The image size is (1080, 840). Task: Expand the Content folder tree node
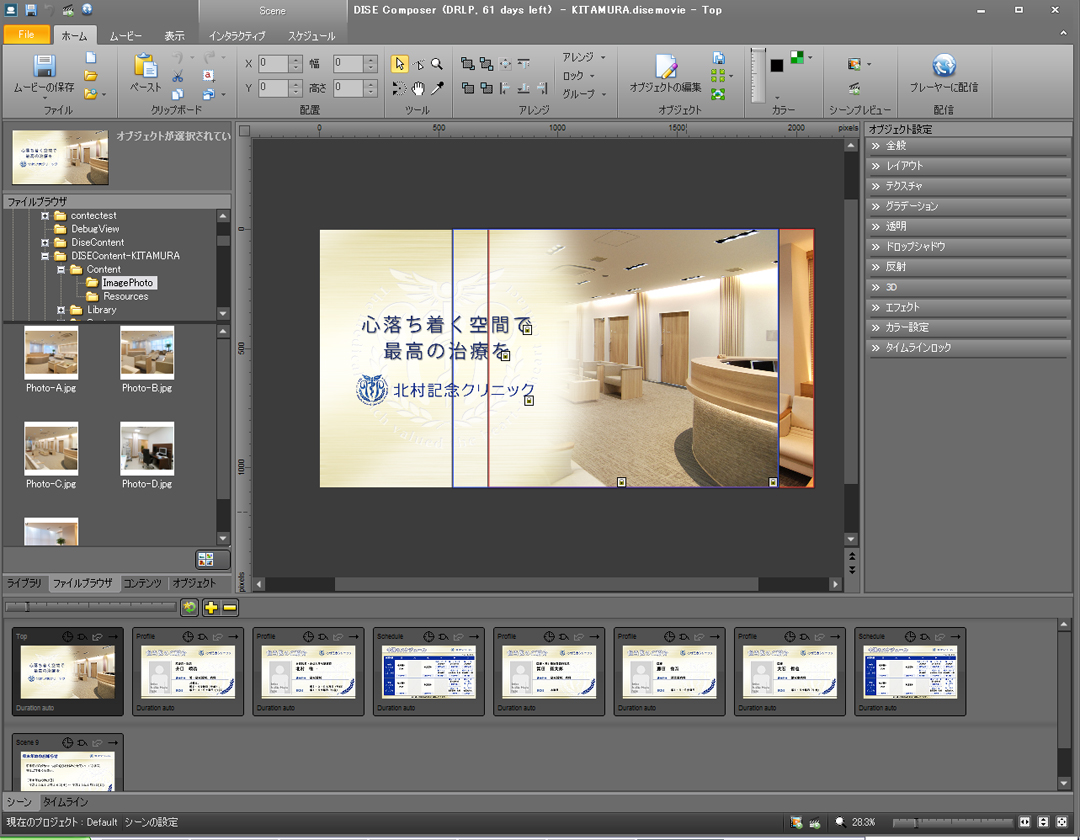coord(62,269)
